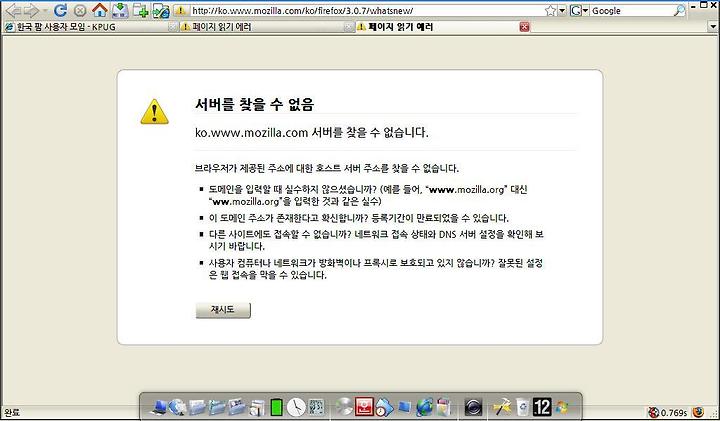720x421 pixels.
Task: Click the URL address field
Action: click(366, 11)
